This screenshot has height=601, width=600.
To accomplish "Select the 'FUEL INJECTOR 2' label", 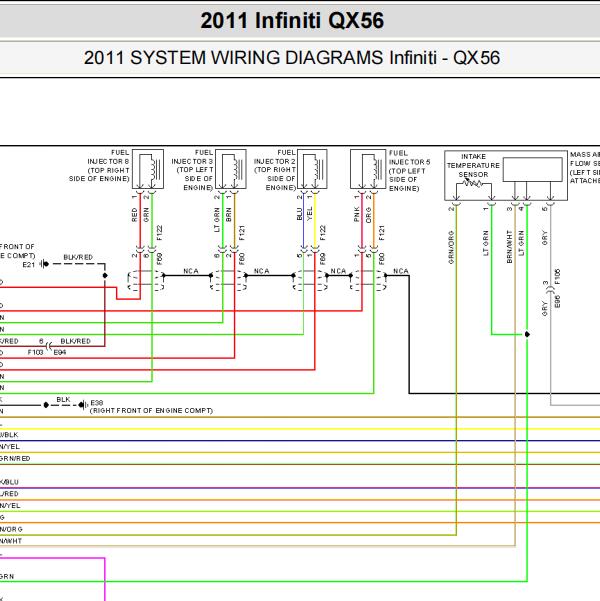I will click(275, 157).
